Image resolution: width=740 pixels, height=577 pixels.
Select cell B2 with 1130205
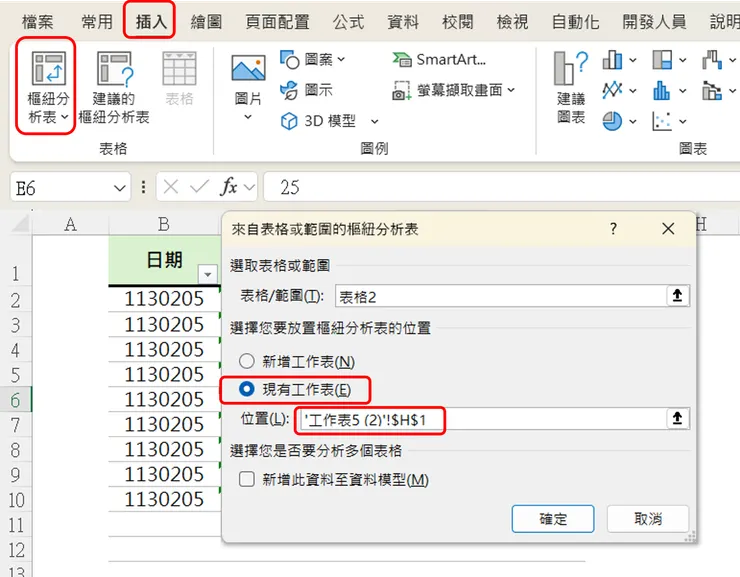click(164, 299)
